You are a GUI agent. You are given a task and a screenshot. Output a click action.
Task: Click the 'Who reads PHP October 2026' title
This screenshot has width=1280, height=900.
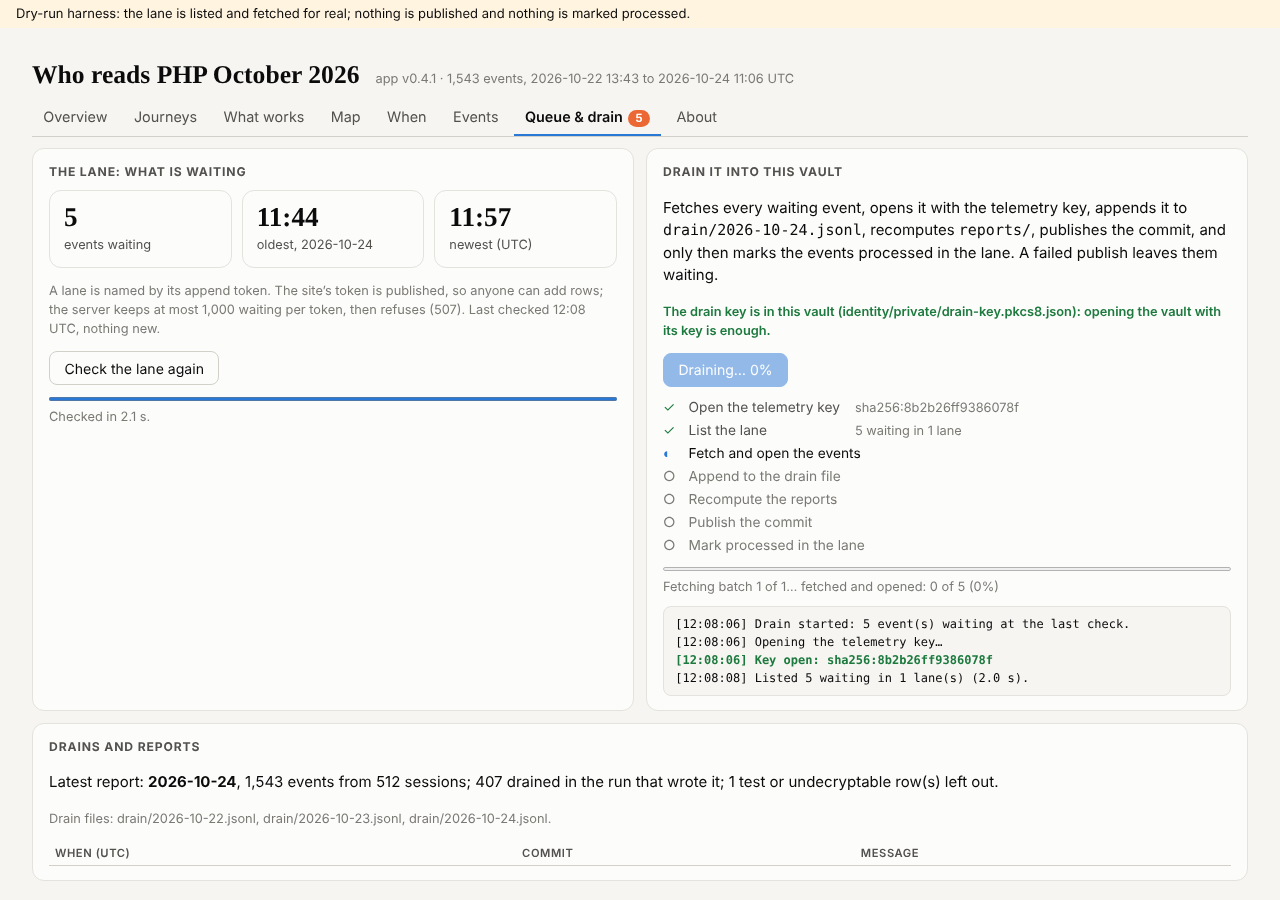(196, 75)
